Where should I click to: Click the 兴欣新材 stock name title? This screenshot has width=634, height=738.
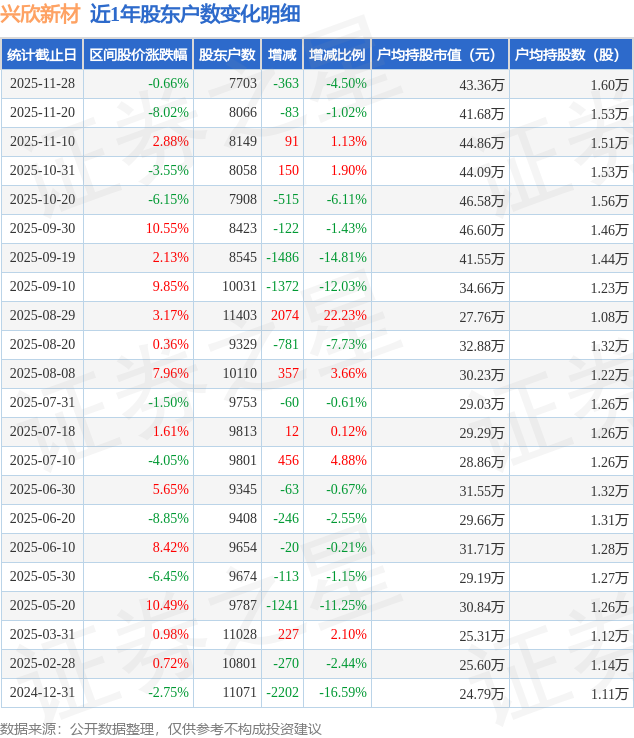(x=40, y=14)
